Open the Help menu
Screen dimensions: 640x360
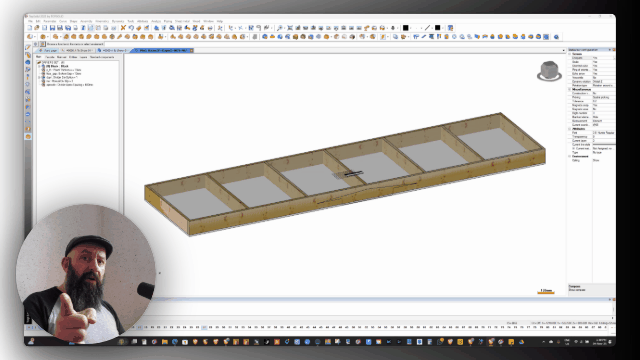coord(220,21)
